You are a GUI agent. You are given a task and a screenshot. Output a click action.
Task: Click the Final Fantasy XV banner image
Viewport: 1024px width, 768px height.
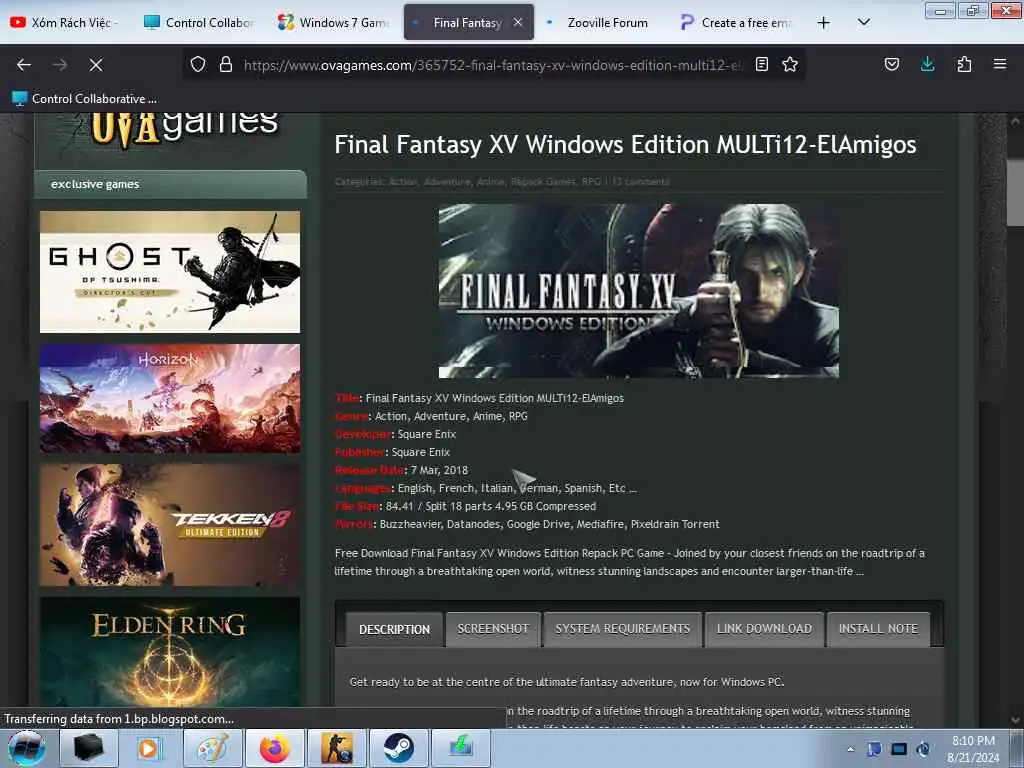[x=639, y=291]
